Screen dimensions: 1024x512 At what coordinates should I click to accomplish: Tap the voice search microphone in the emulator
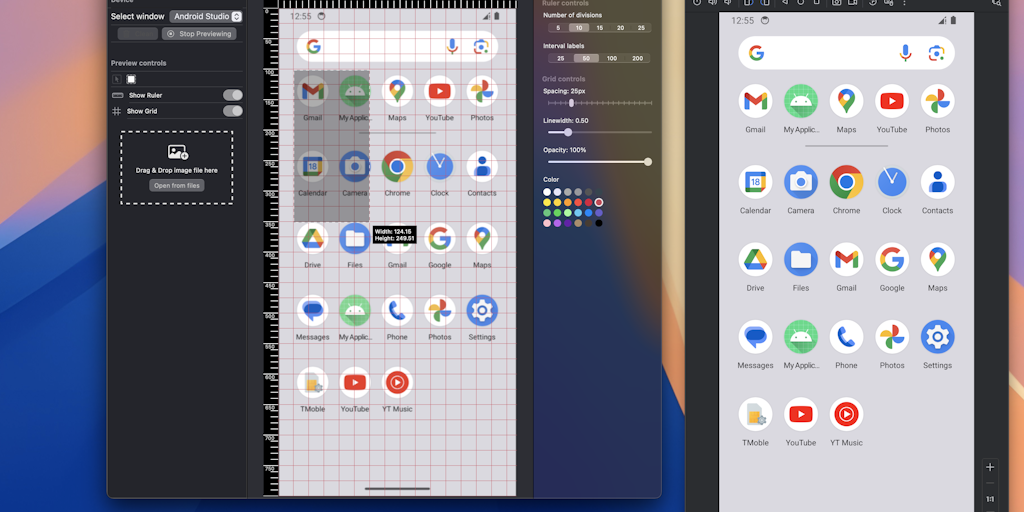click(x=905, y=53)
